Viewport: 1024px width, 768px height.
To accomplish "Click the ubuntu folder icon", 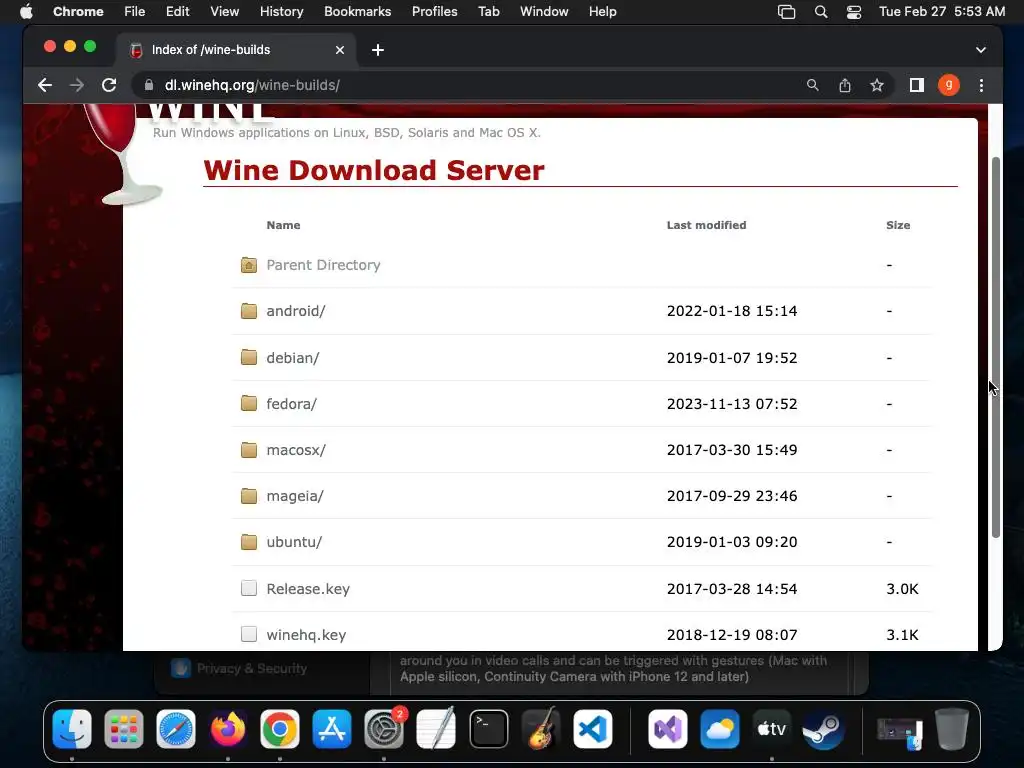I will point(249,541).
